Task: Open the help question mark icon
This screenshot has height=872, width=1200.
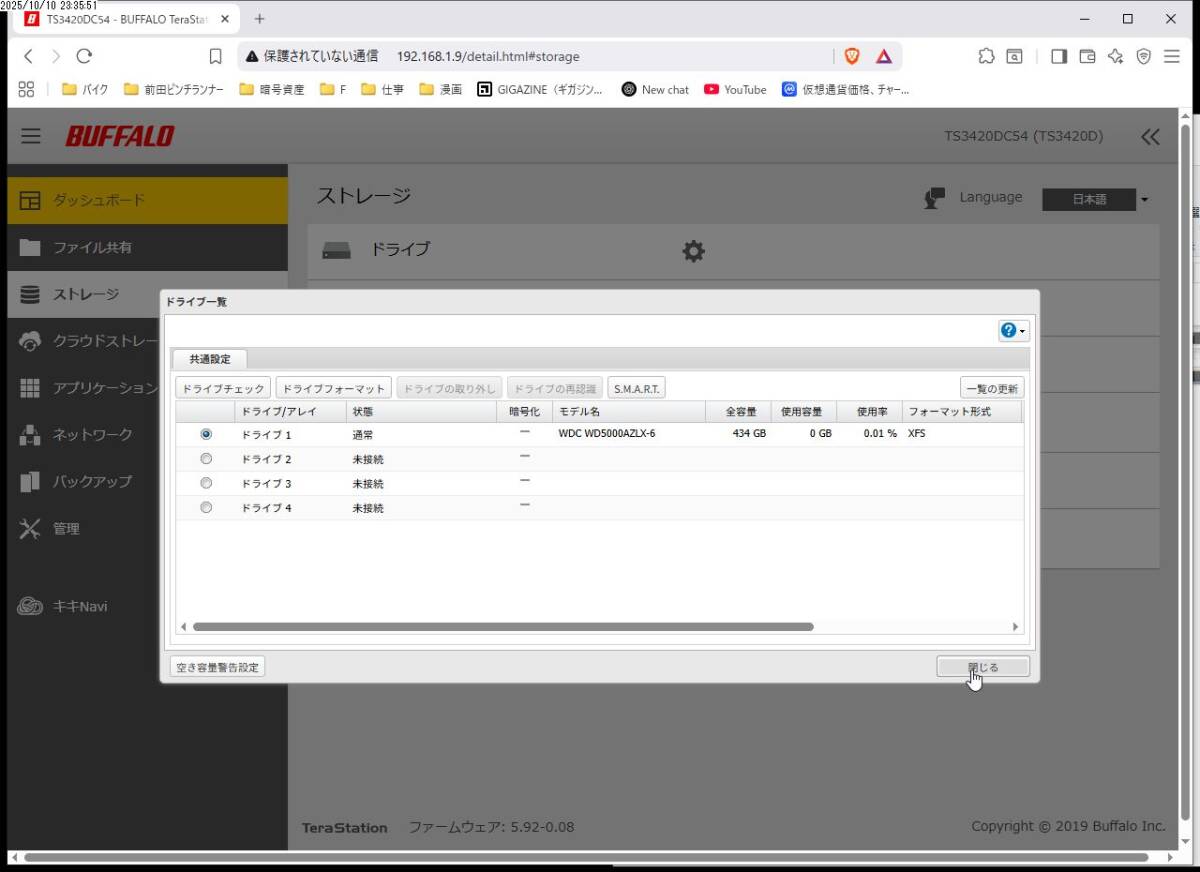Action: pyautogui.click(x=1008, y=331)
